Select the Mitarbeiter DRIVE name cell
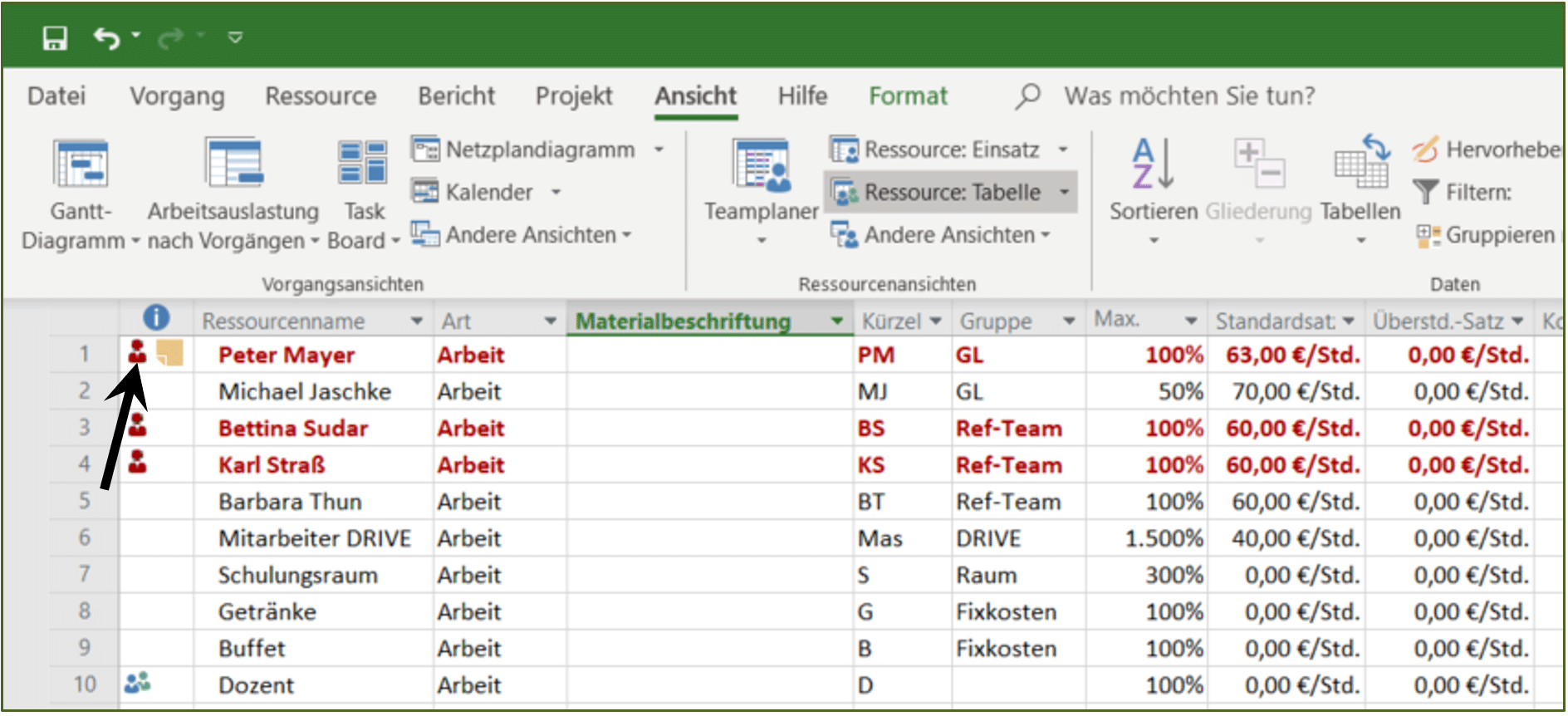This screenshot has width=1568, height=716. coord(313,538)
